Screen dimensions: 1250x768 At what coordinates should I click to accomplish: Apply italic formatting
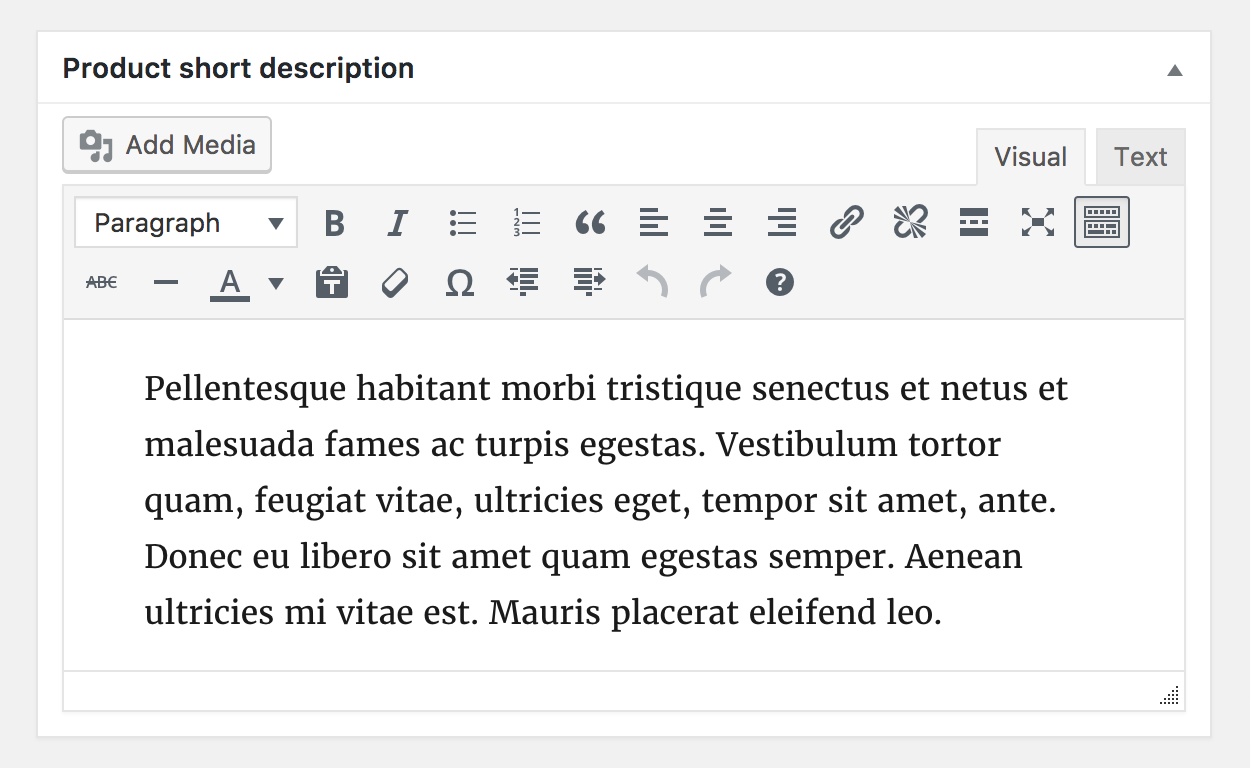(x=397, y=222)
